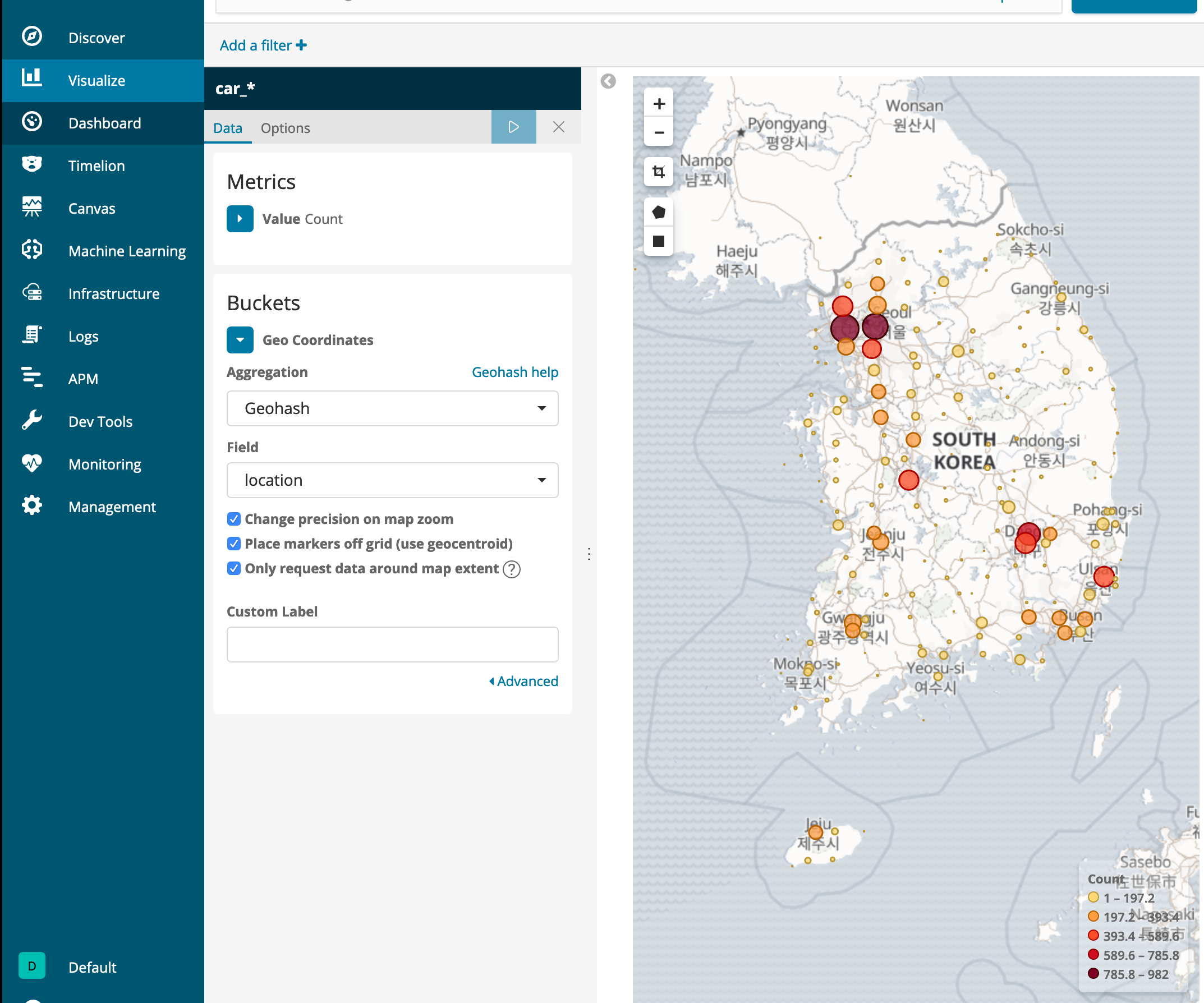
Task: Discard changes with the X icon
Action: tap(558, 127)
